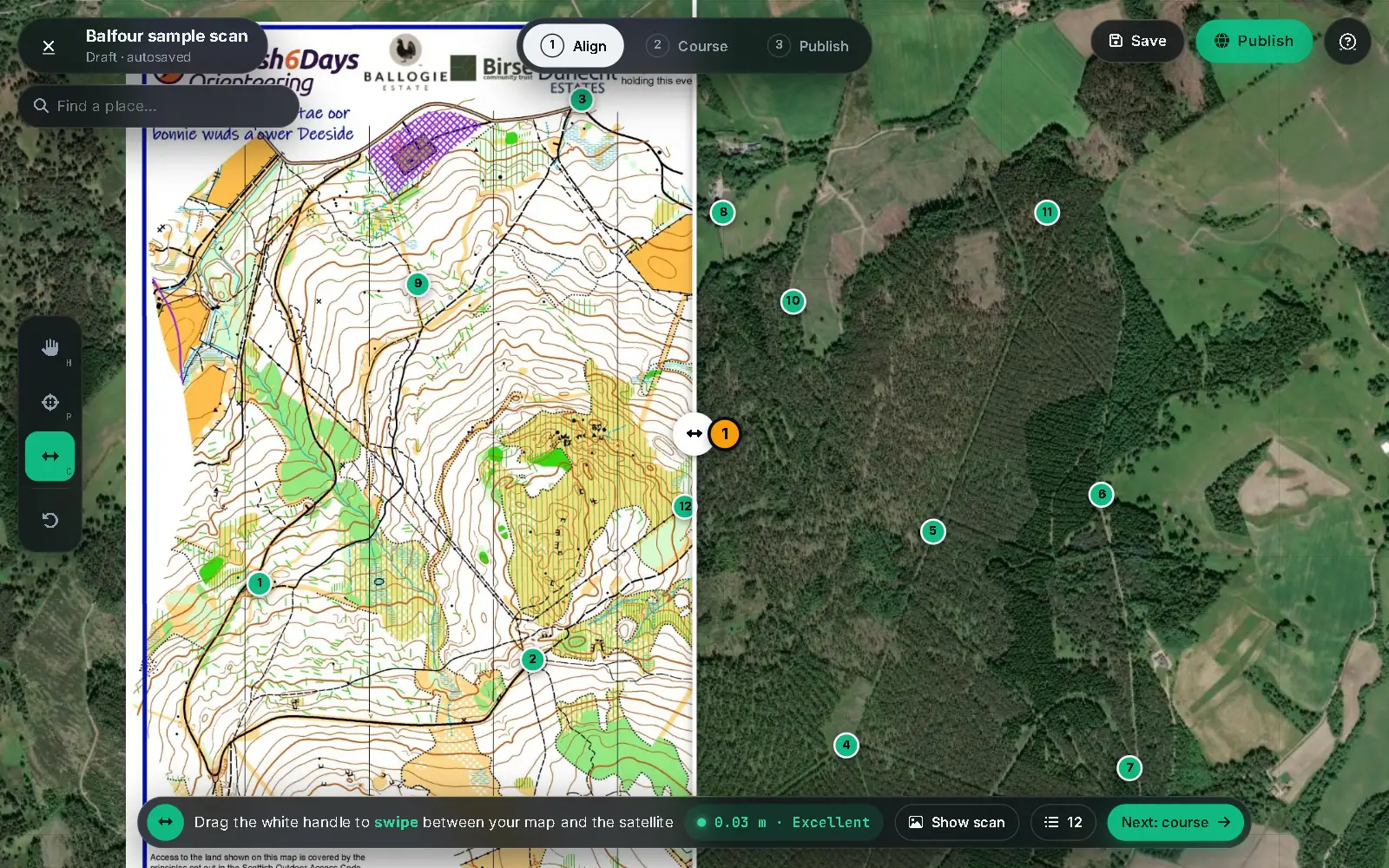Select control point 10 marker
The image size is (1389, 868).
pyautogui.click(x=793, y=301)
